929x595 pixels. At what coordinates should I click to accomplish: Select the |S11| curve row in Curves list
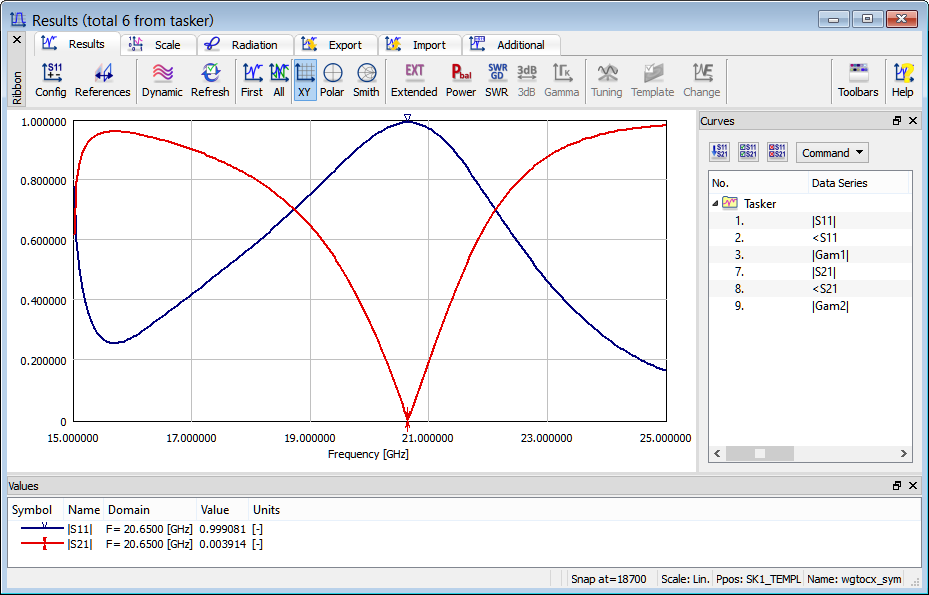[810, 221]
